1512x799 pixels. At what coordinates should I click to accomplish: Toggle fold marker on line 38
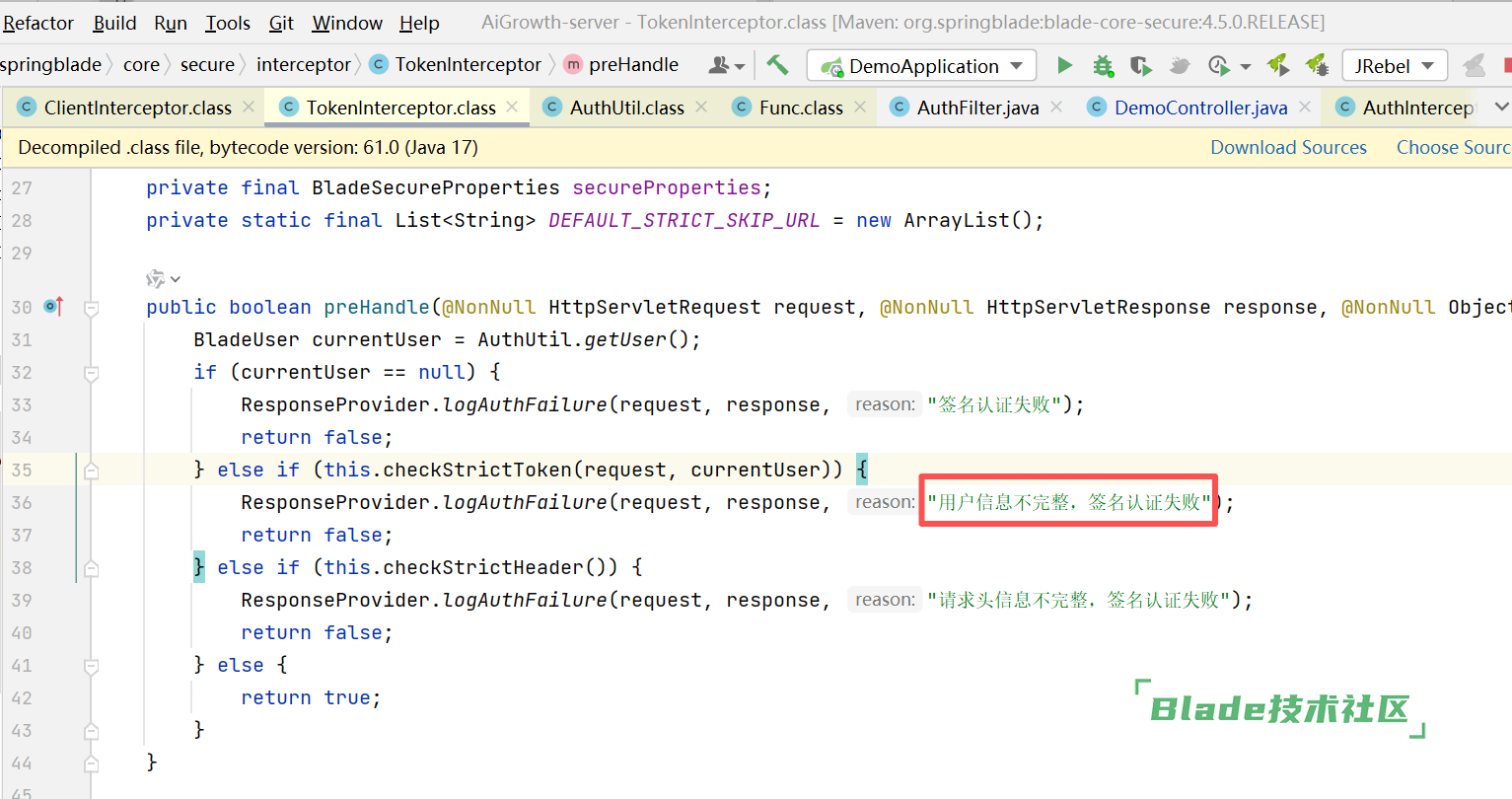(x=91, y=568)
